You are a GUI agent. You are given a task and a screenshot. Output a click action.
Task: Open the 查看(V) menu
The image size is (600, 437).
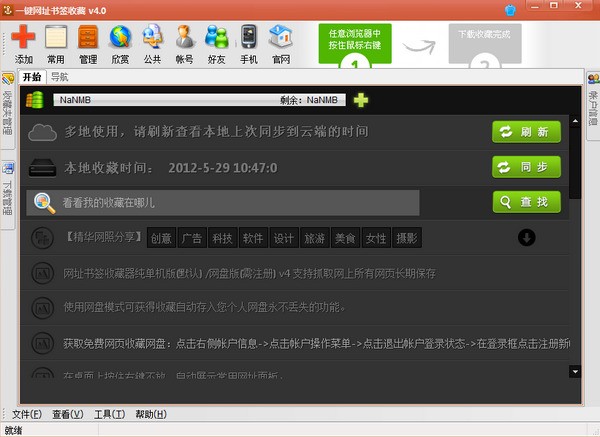point(68,414)
